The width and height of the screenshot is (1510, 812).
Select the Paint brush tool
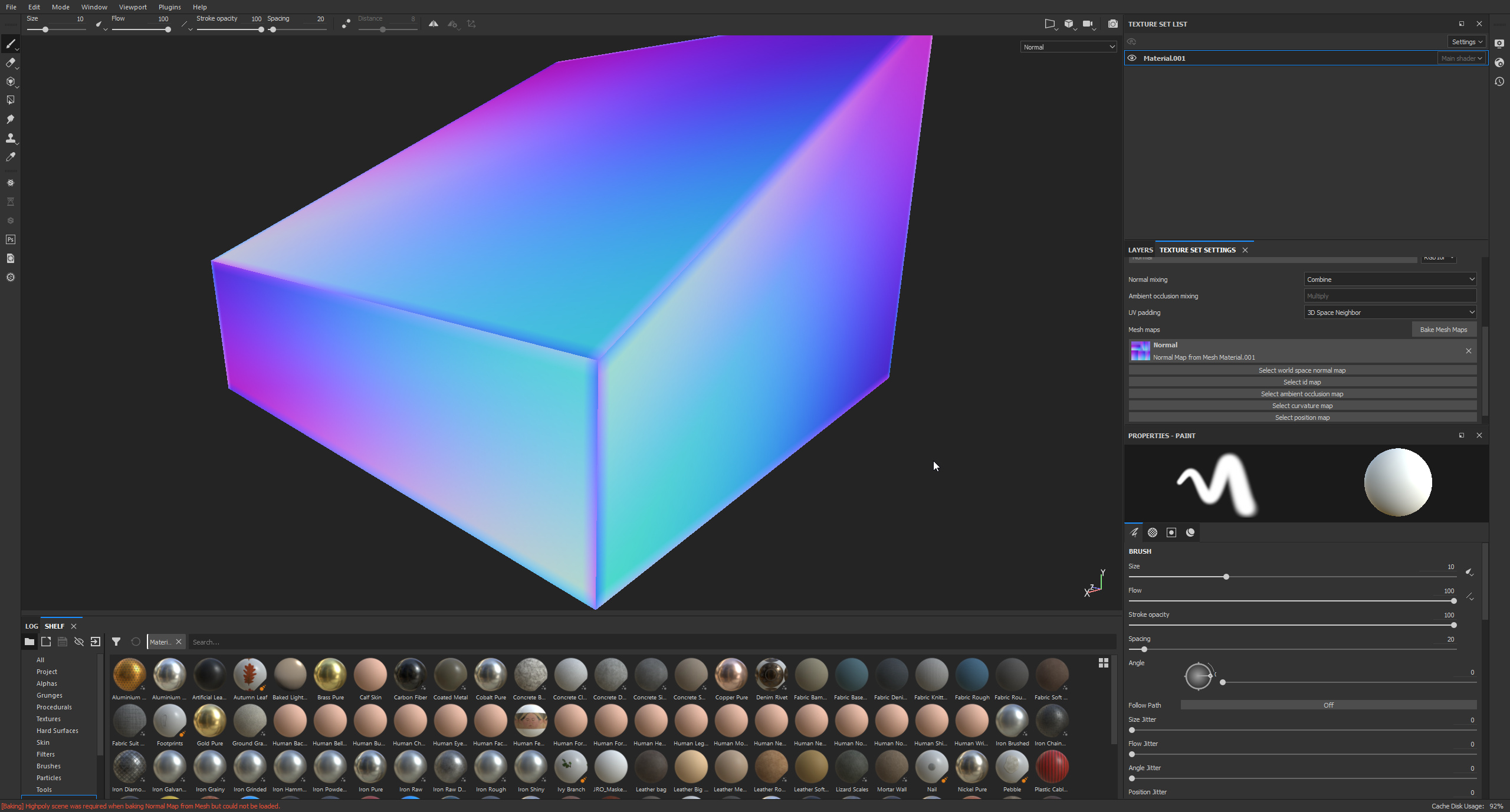[11, 45]
